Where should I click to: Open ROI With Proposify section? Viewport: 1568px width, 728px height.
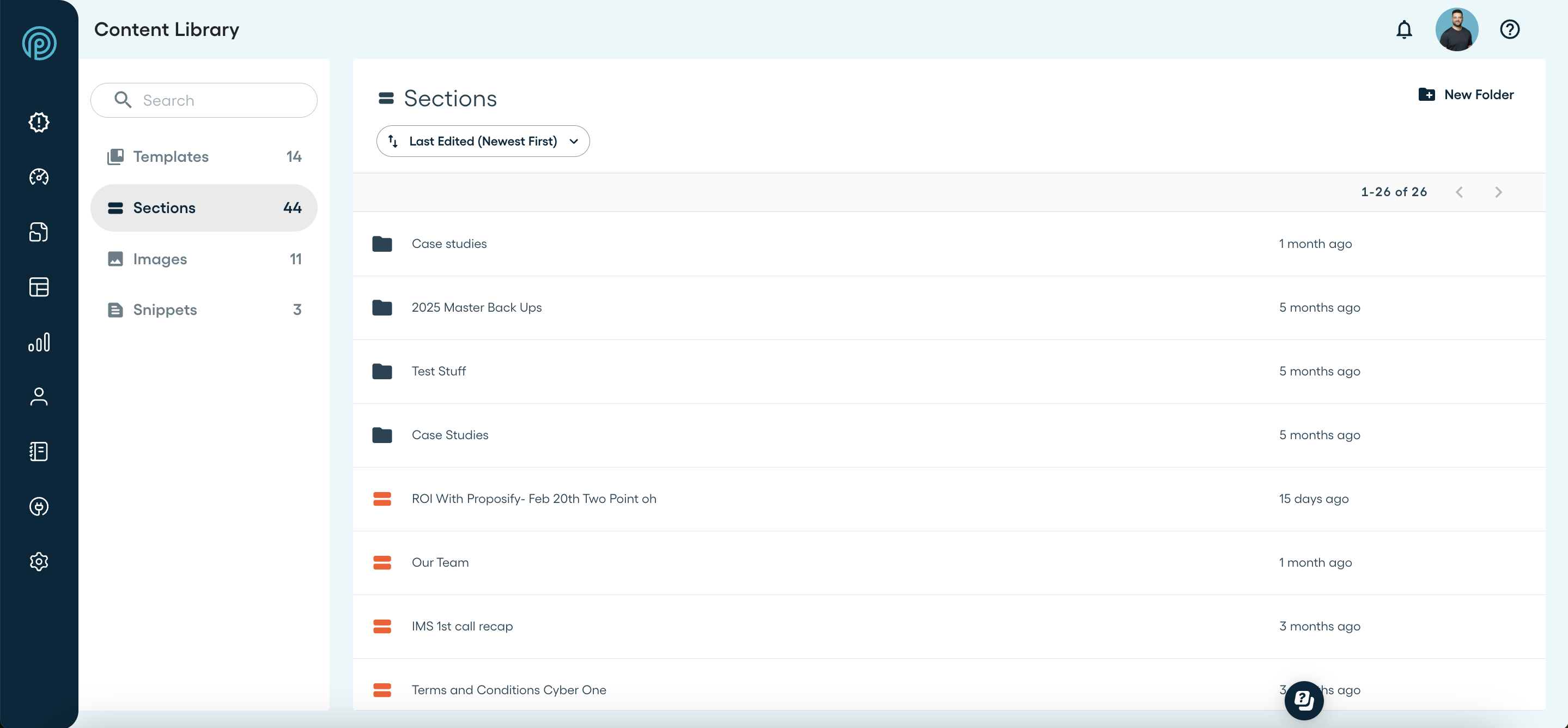(949, 499)
